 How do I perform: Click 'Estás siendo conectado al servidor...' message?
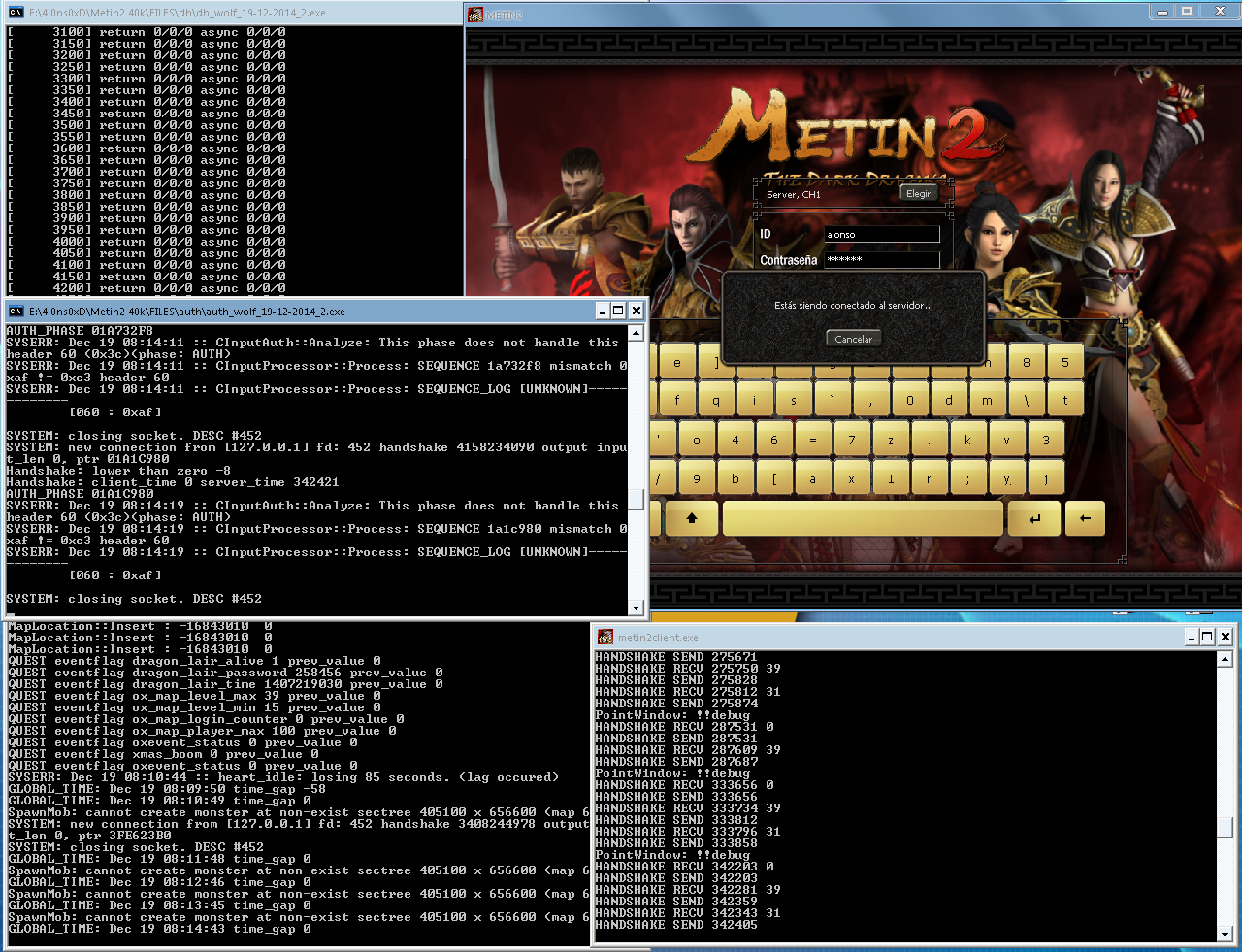pos(854,305)
